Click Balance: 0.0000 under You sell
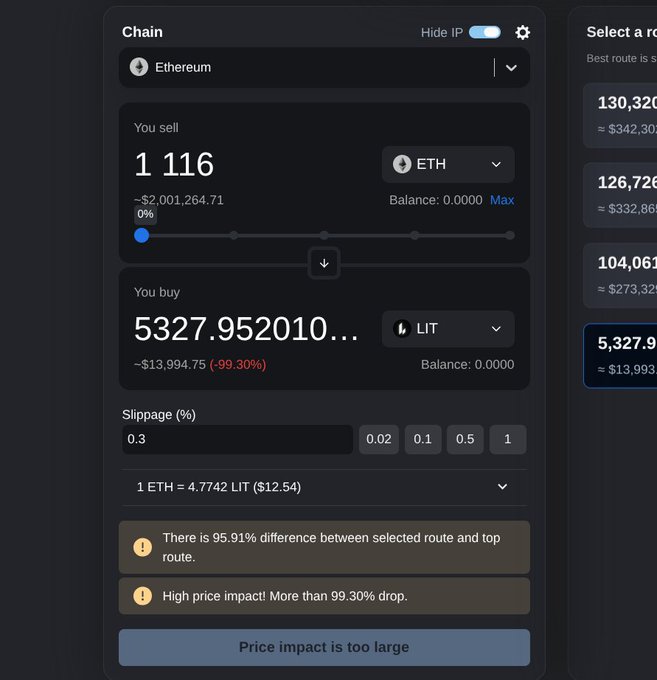Image resolution: width=657 pixels, height=680 pixels. 435,200
